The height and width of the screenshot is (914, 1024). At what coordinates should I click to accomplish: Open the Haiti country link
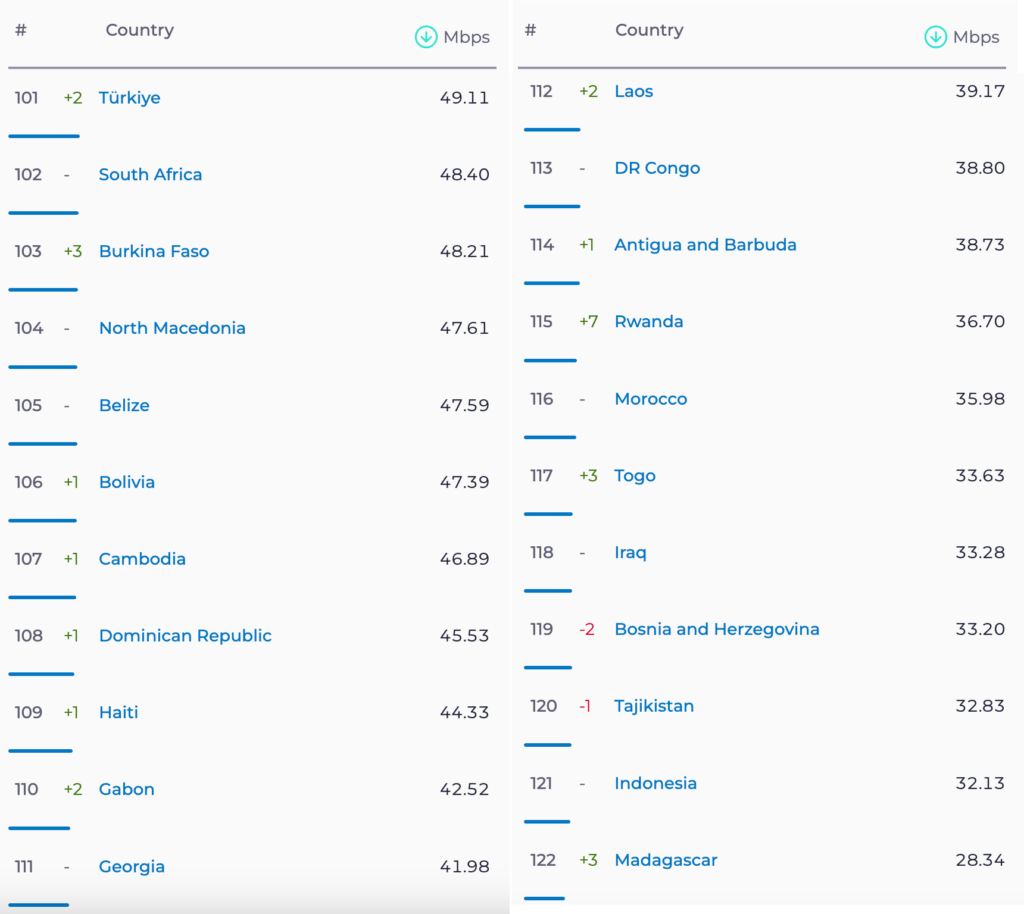pos(118,713)
